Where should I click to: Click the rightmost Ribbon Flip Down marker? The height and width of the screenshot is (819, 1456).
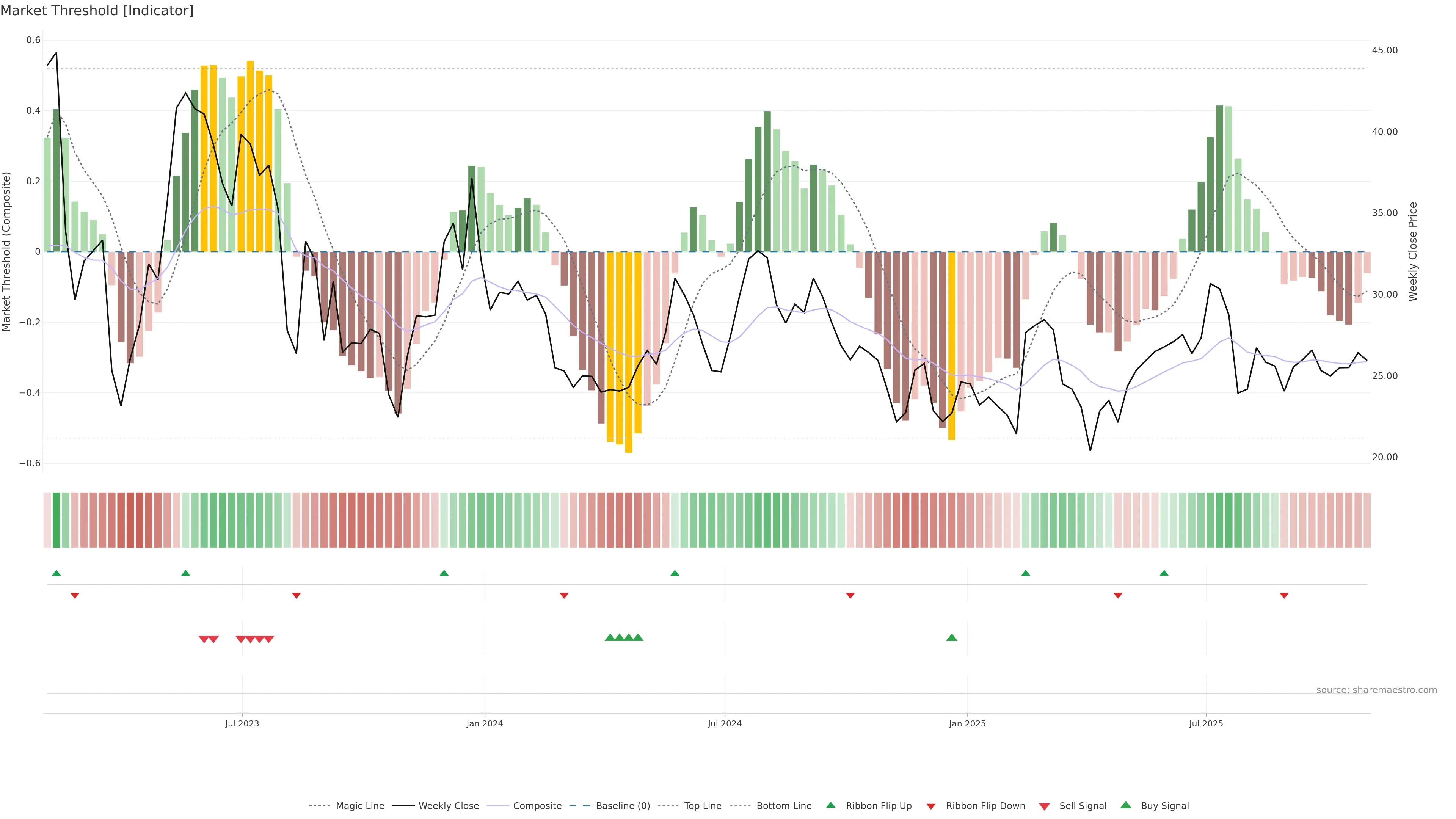tap(1284, 596)
